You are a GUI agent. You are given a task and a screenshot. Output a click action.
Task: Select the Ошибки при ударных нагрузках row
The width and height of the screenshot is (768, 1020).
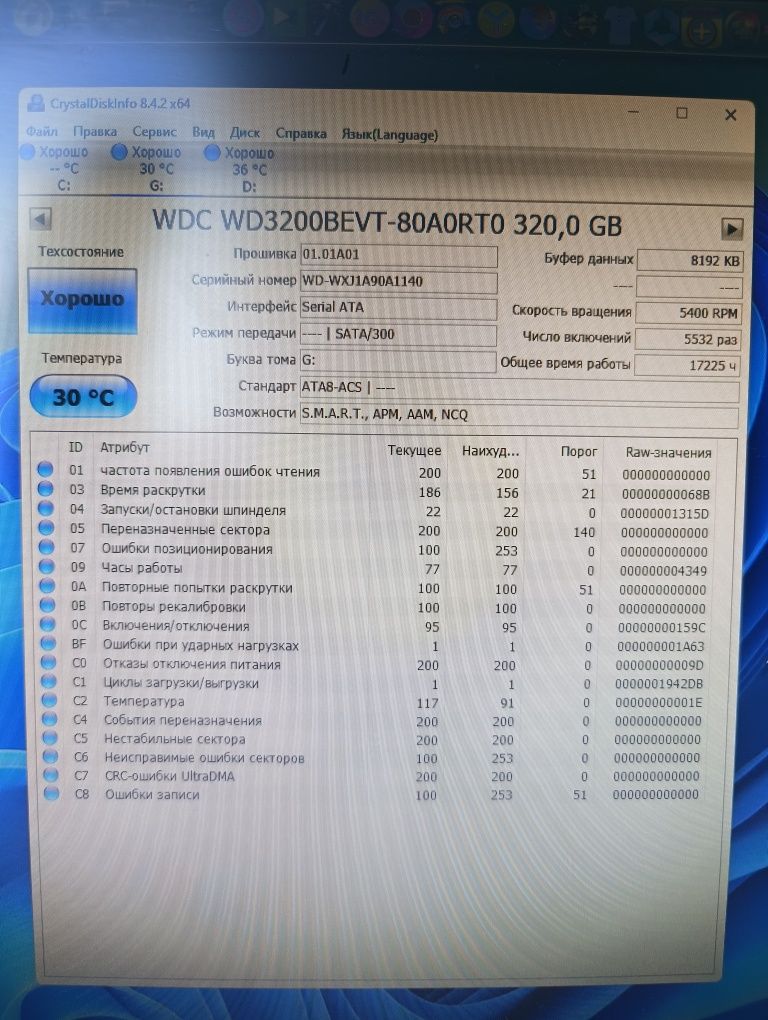point(373,646)
